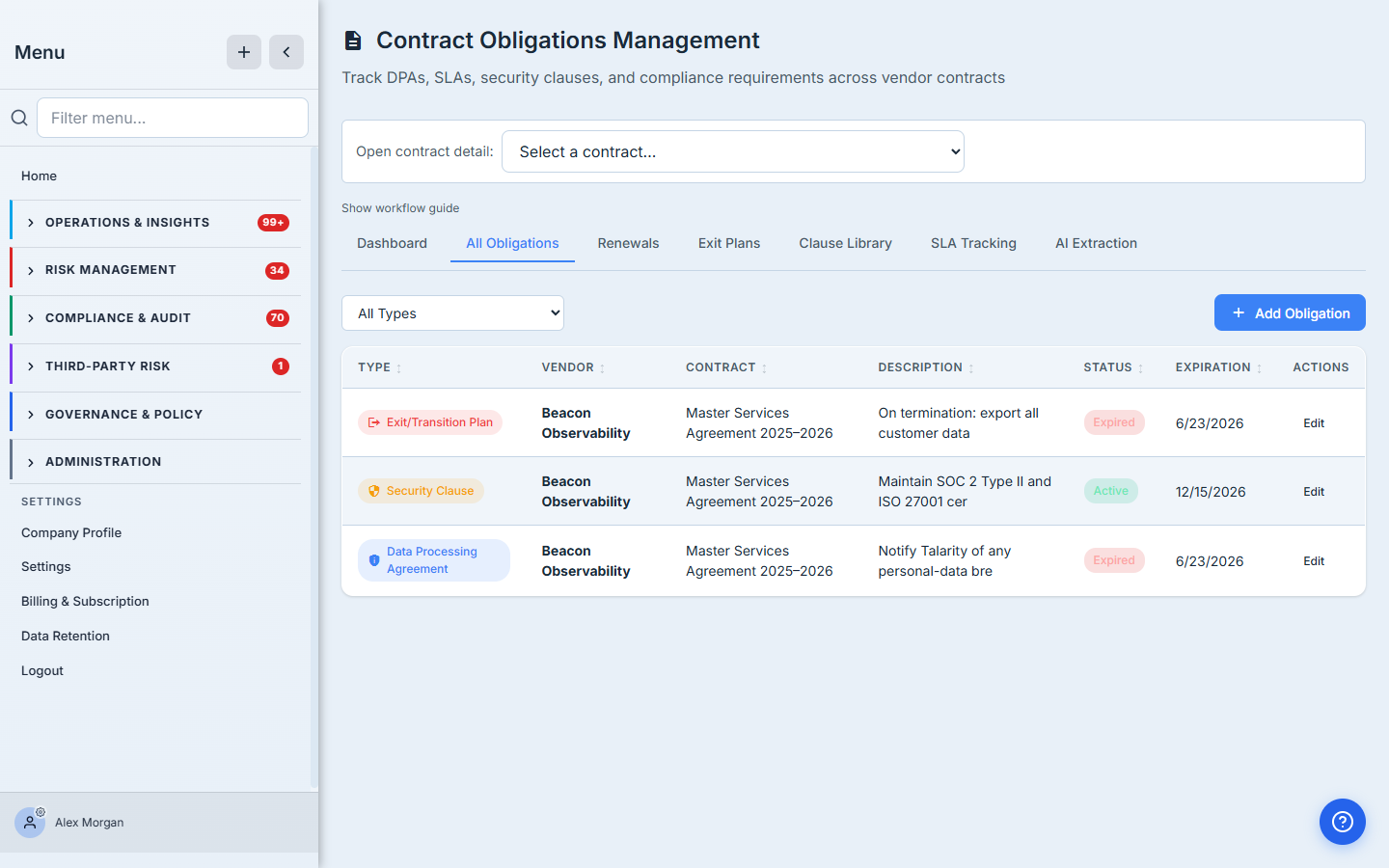Click Alex Morgan's user avatar icon
The height and width of the screenshot is (868, 1389).
click(30, 823)
